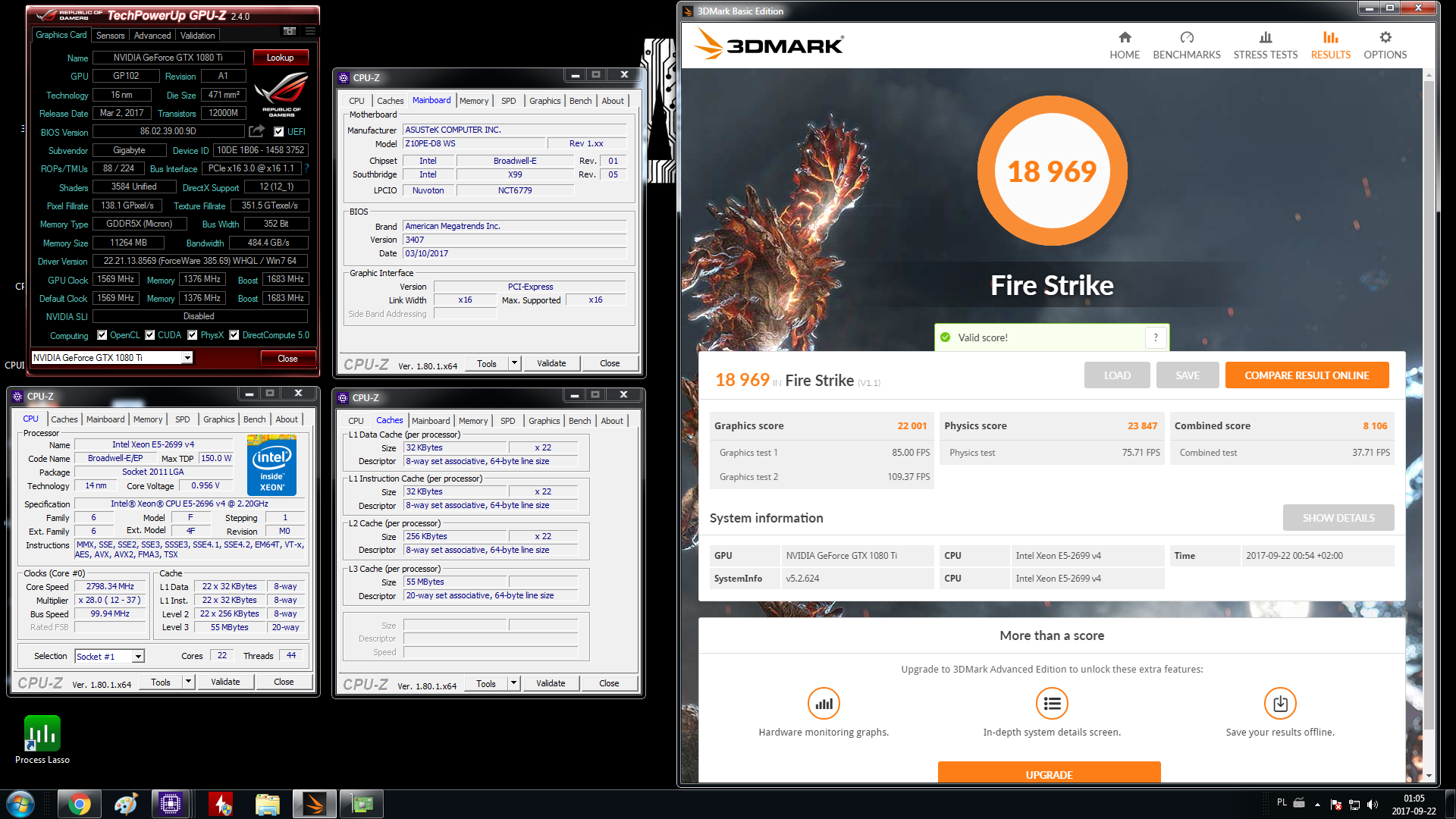
Task: Open SPD tab in the CPU tab window
Action: [x=182, y=419]
